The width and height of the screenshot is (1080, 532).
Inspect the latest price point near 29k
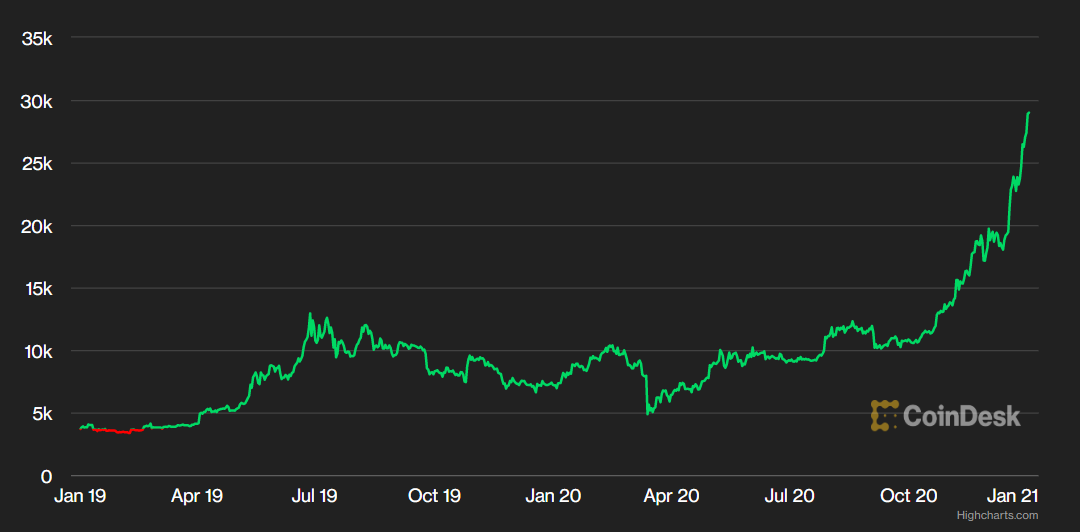(x=1028, y=112)
